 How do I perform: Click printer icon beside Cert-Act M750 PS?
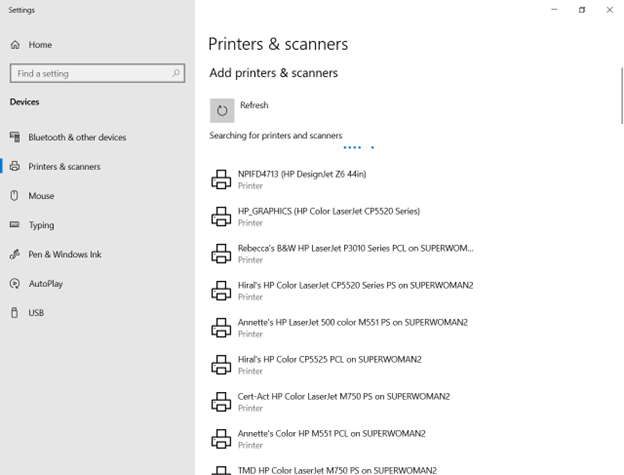pos(221,401)
